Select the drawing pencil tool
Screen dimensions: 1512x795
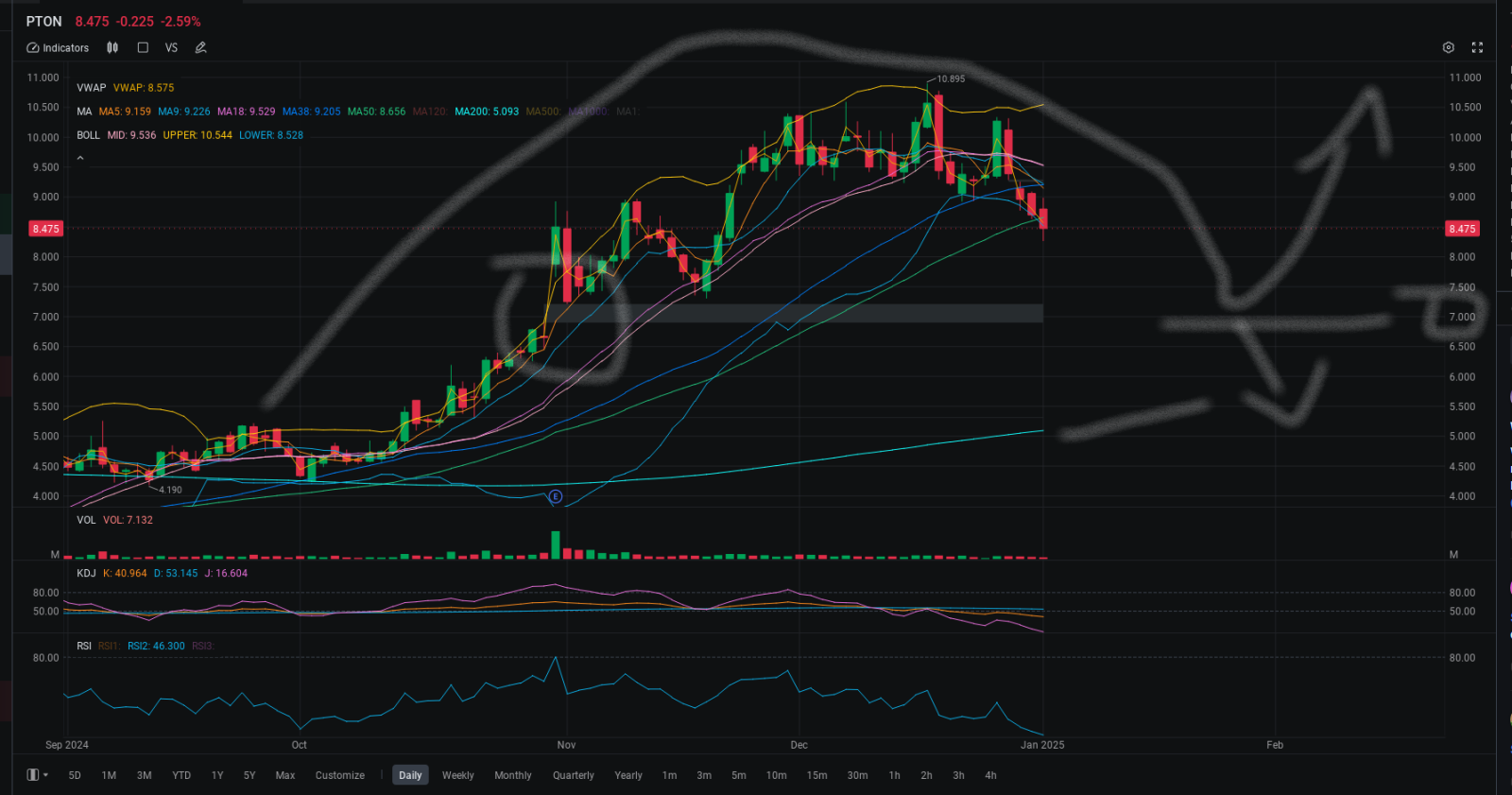pos(200,47)
